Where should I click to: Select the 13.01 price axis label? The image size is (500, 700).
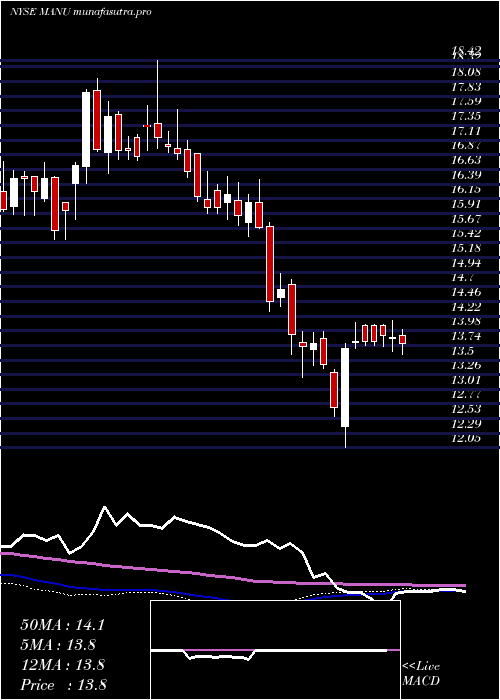466,380
